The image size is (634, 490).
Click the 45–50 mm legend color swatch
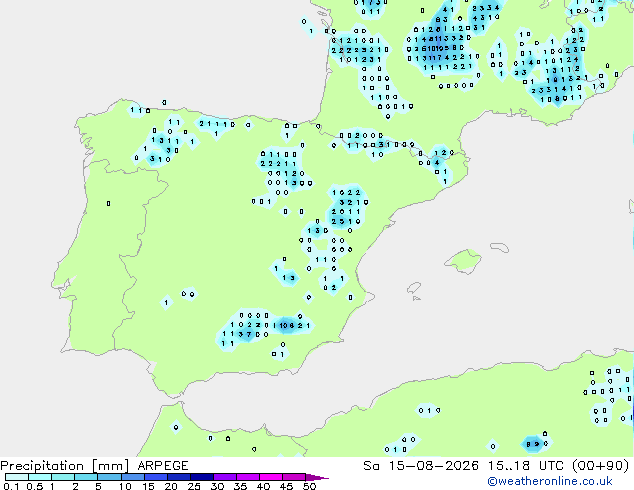click(x=294, y=477)
